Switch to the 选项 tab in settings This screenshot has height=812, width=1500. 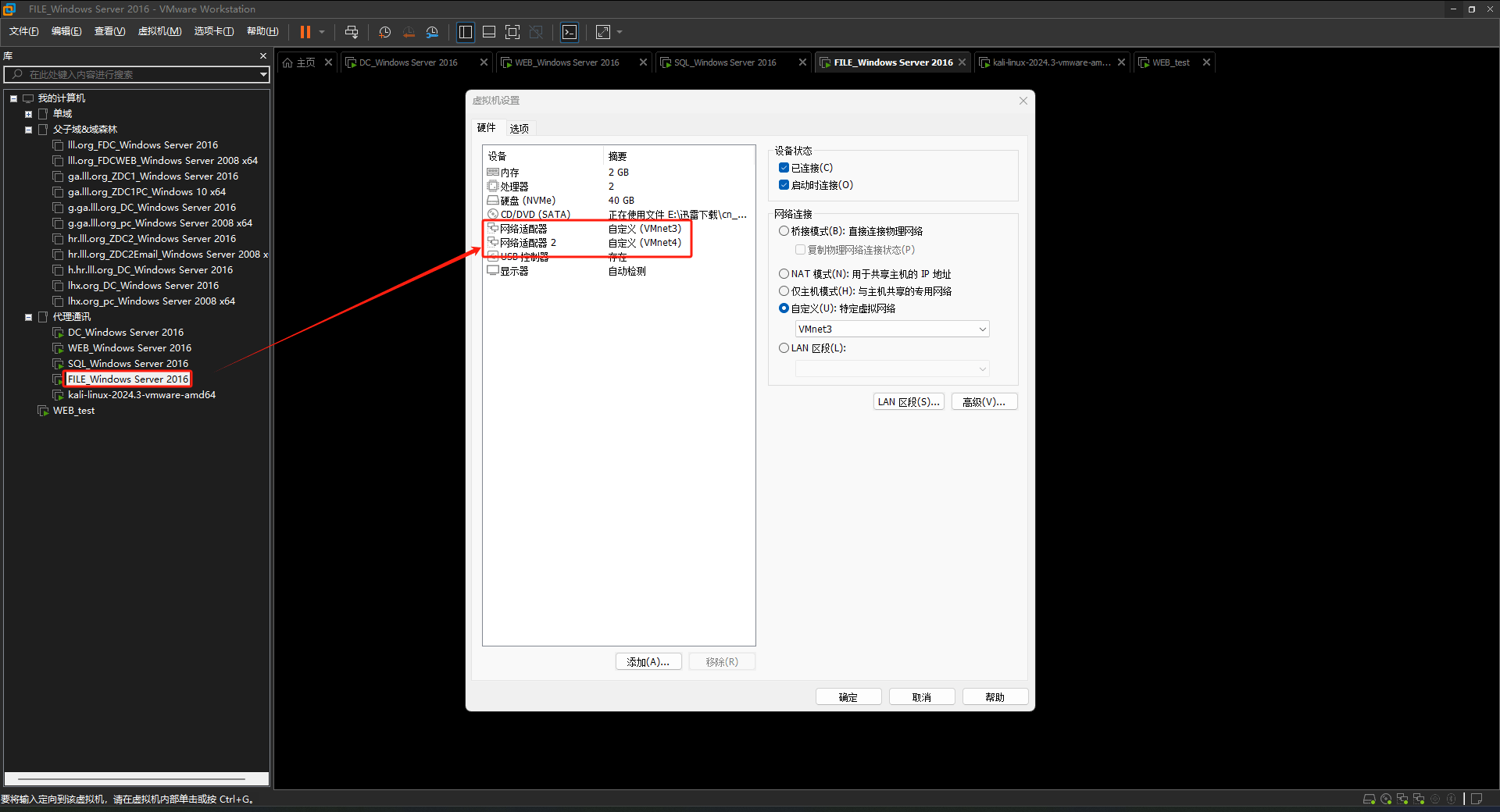(519, 128)
